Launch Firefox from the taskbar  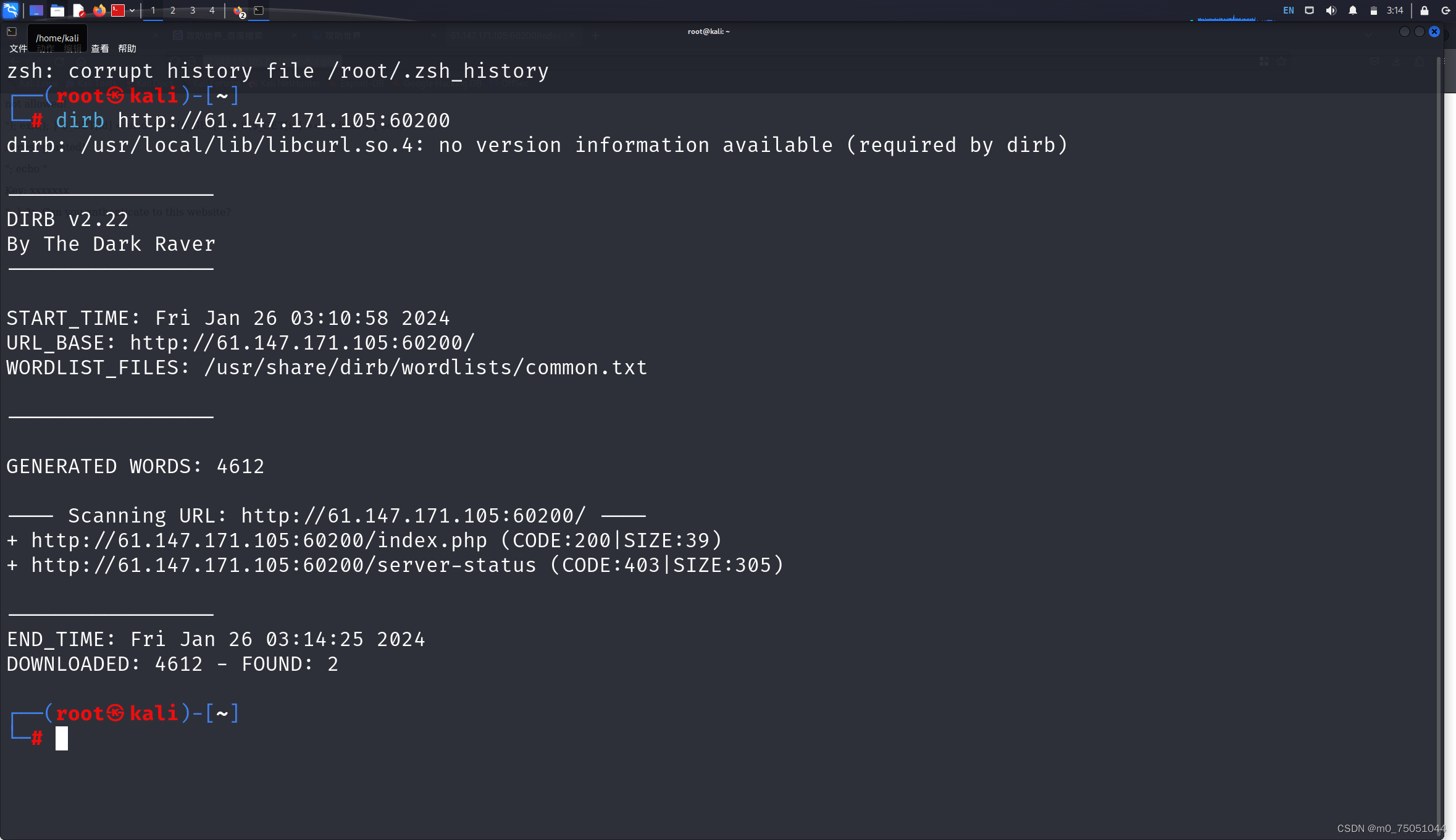(x=99, y=10)
